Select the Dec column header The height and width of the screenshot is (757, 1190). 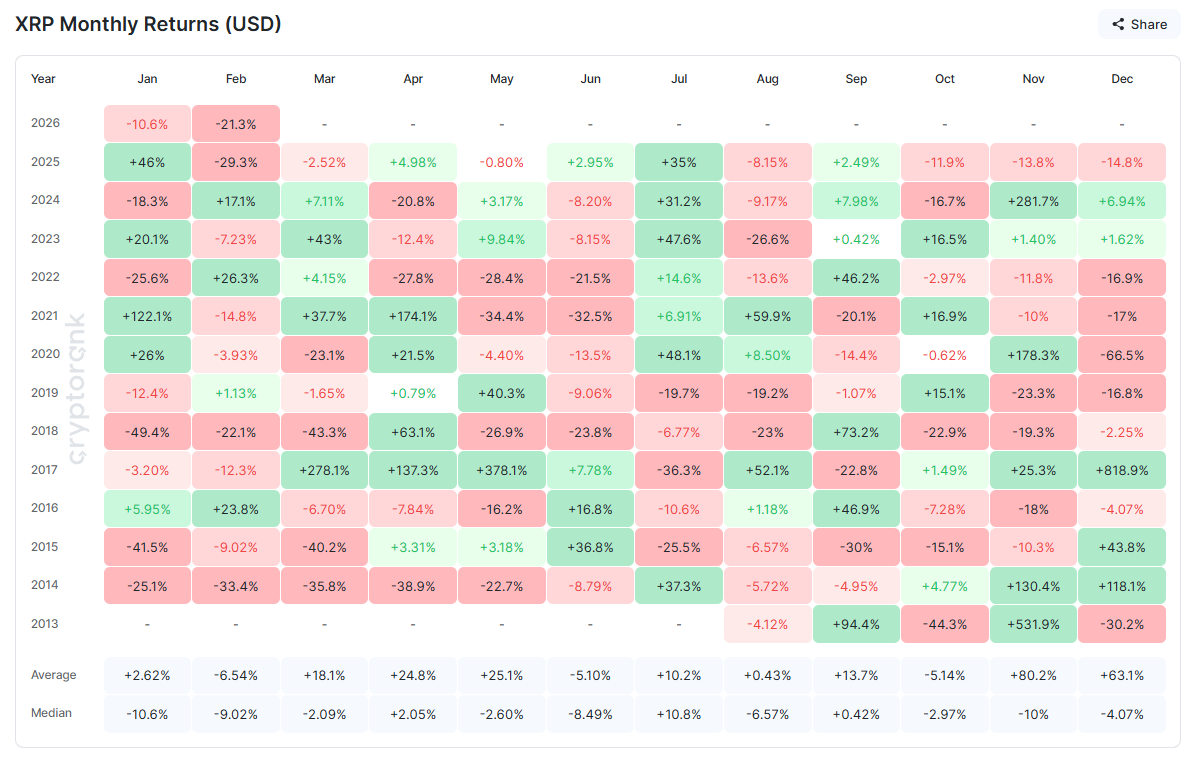click(1121, 78)
